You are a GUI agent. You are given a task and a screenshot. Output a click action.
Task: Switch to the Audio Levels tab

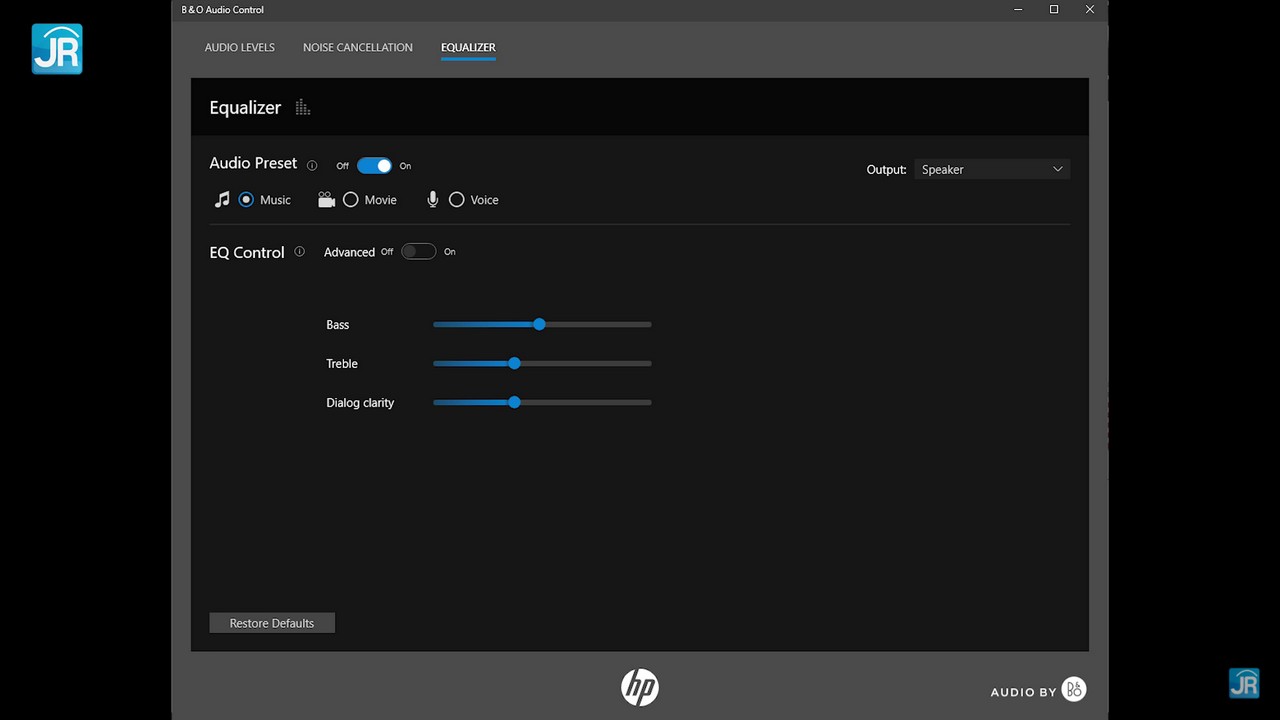click(x=240, y=47)
